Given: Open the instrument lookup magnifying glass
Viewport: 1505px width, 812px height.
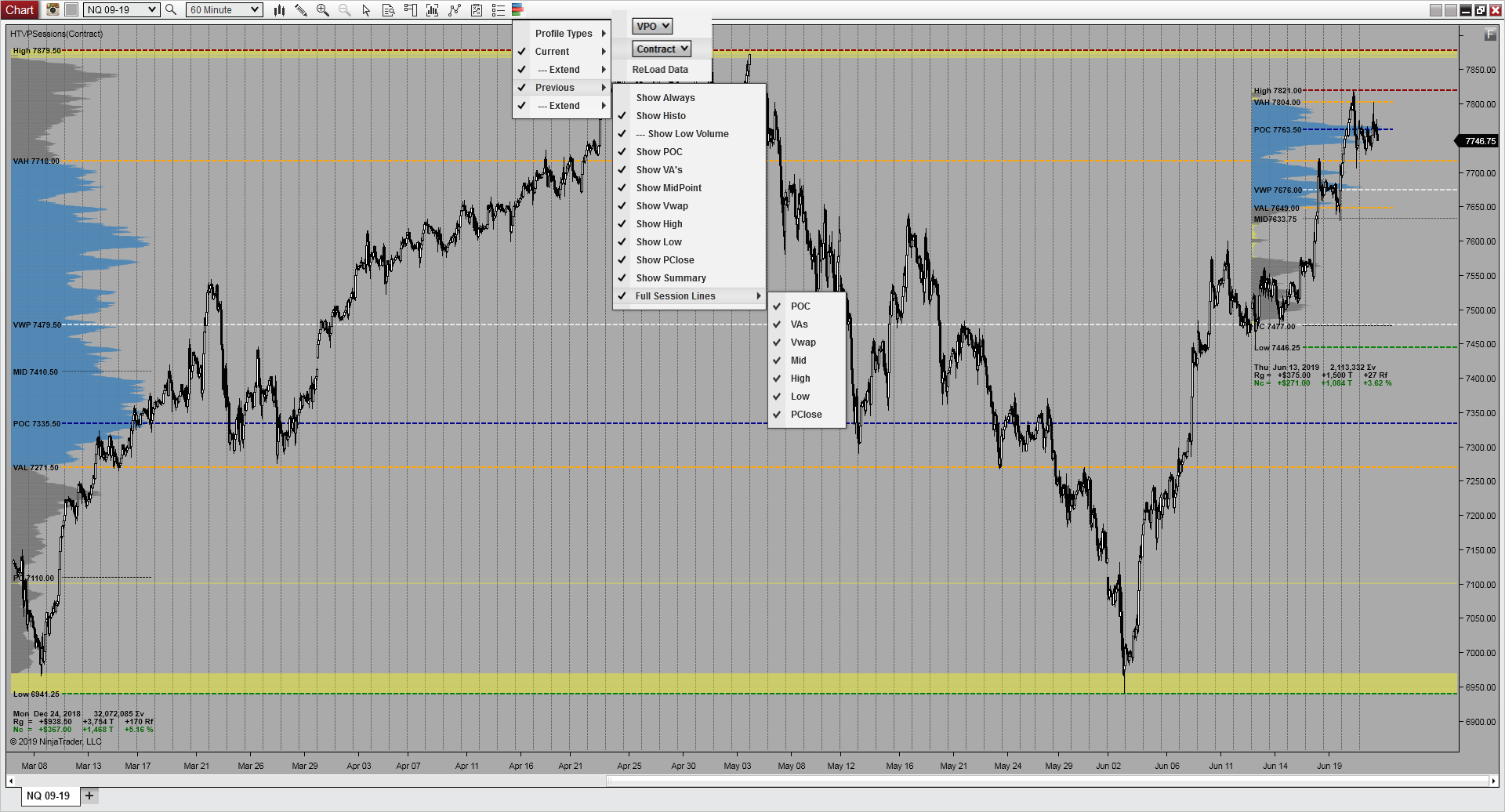Looking at the screenshot, I should point(171,10).
